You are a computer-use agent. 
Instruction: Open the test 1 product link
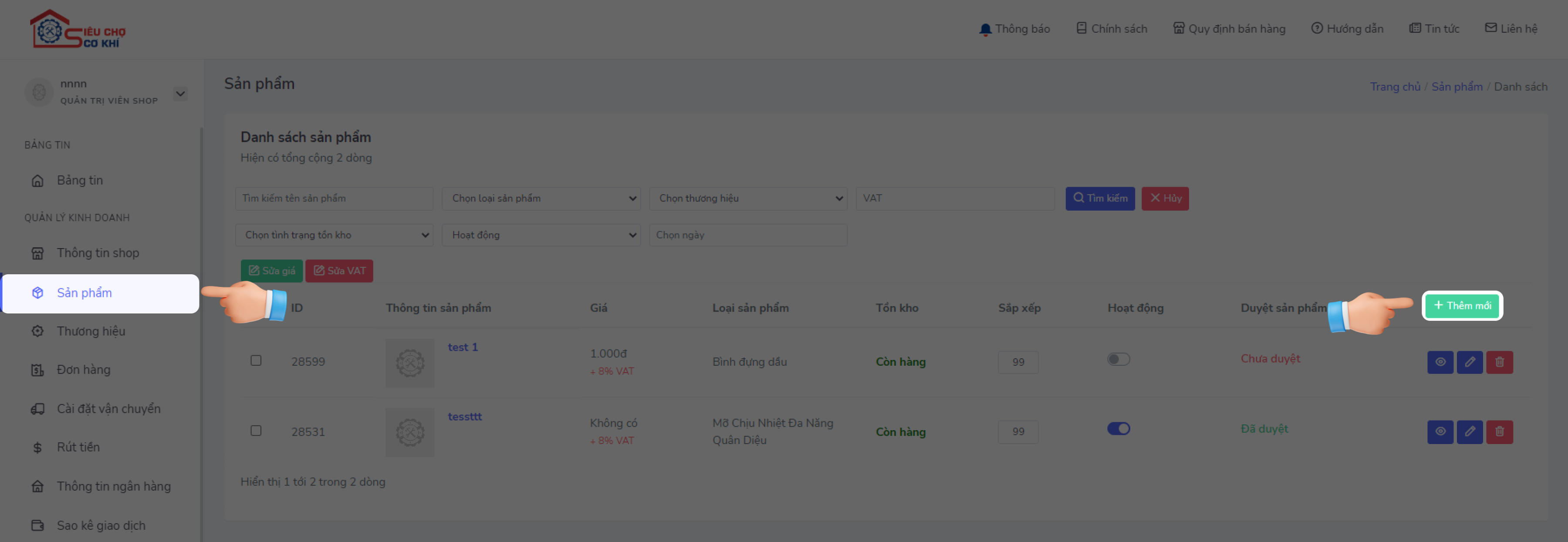(x=463, y=347)
